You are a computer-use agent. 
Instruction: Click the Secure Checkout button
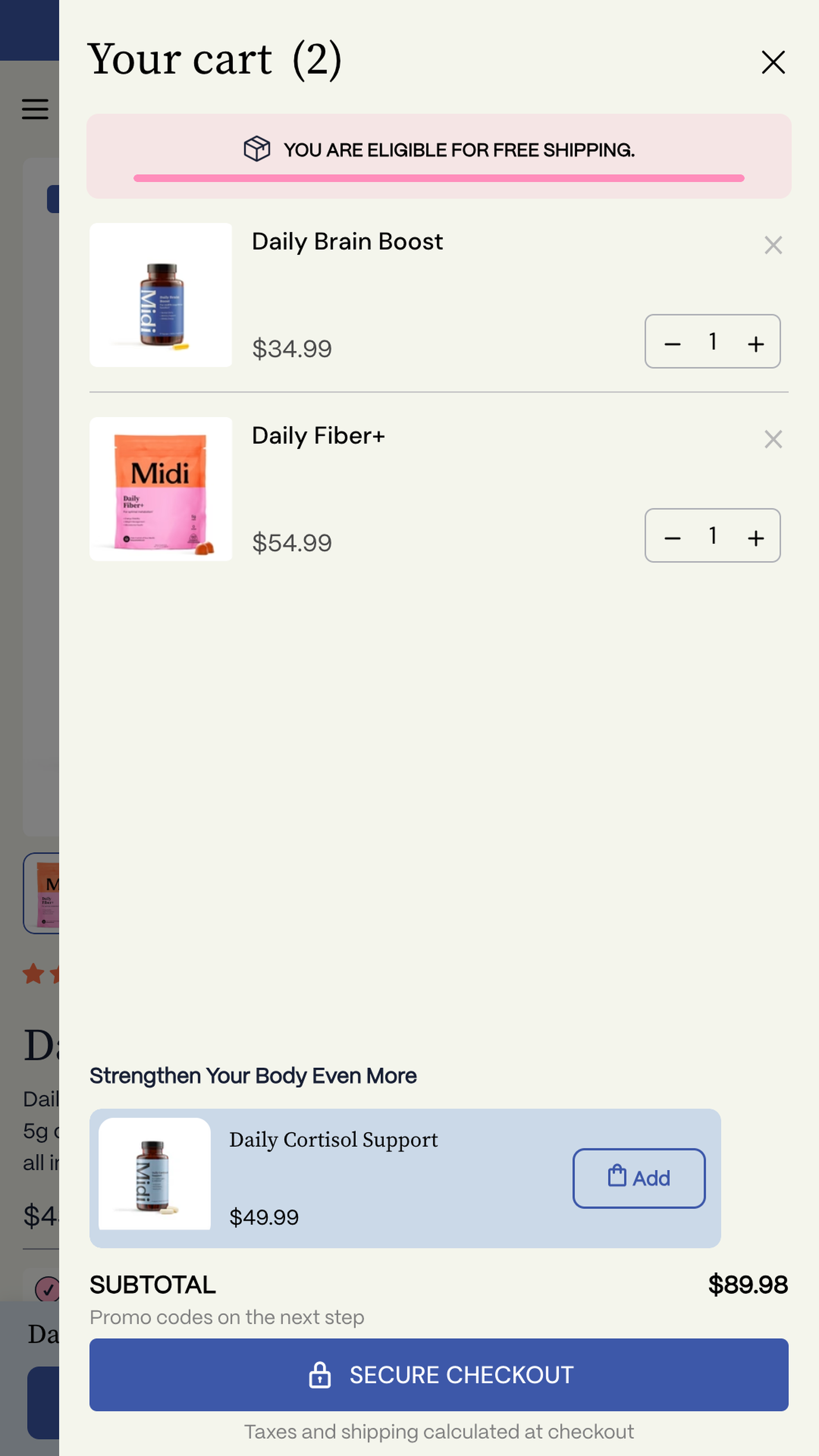(x=439, y=1375)
